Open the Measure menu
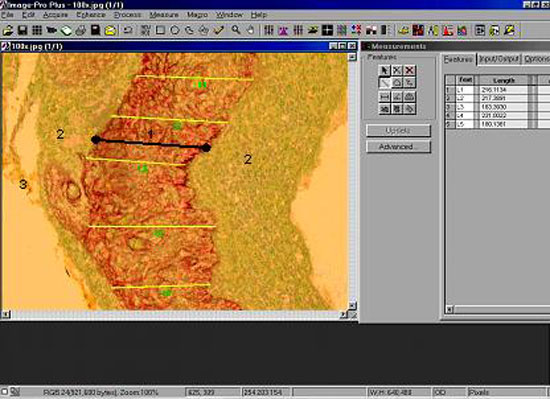Viewport: 550px width, 399px height. click(x=164, y=15)
